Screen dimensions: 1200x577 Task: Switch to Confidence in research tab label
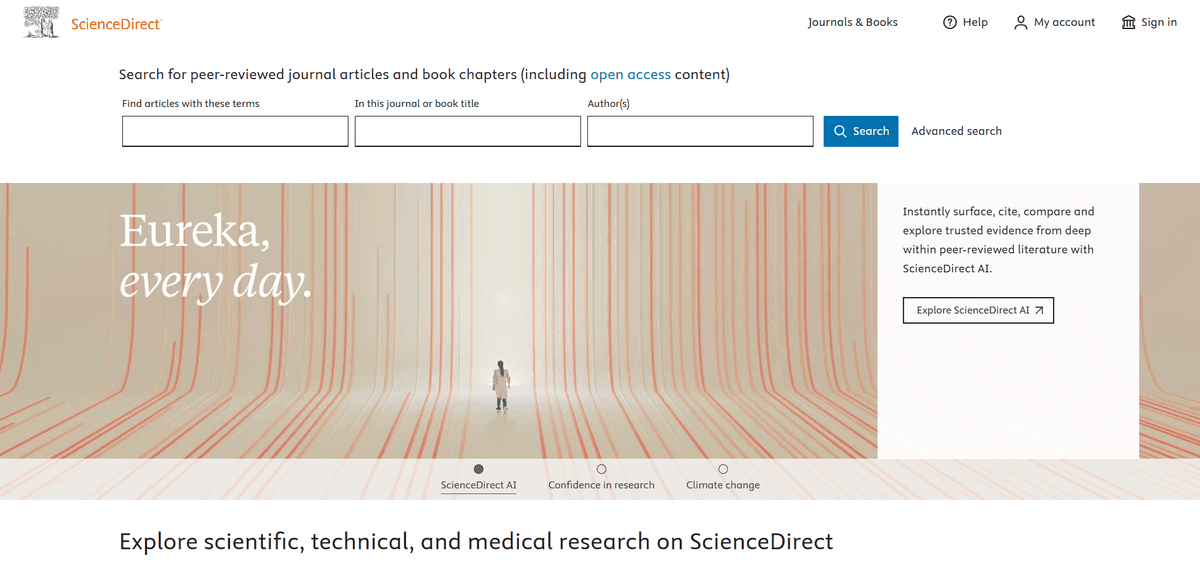pos(601,485)
